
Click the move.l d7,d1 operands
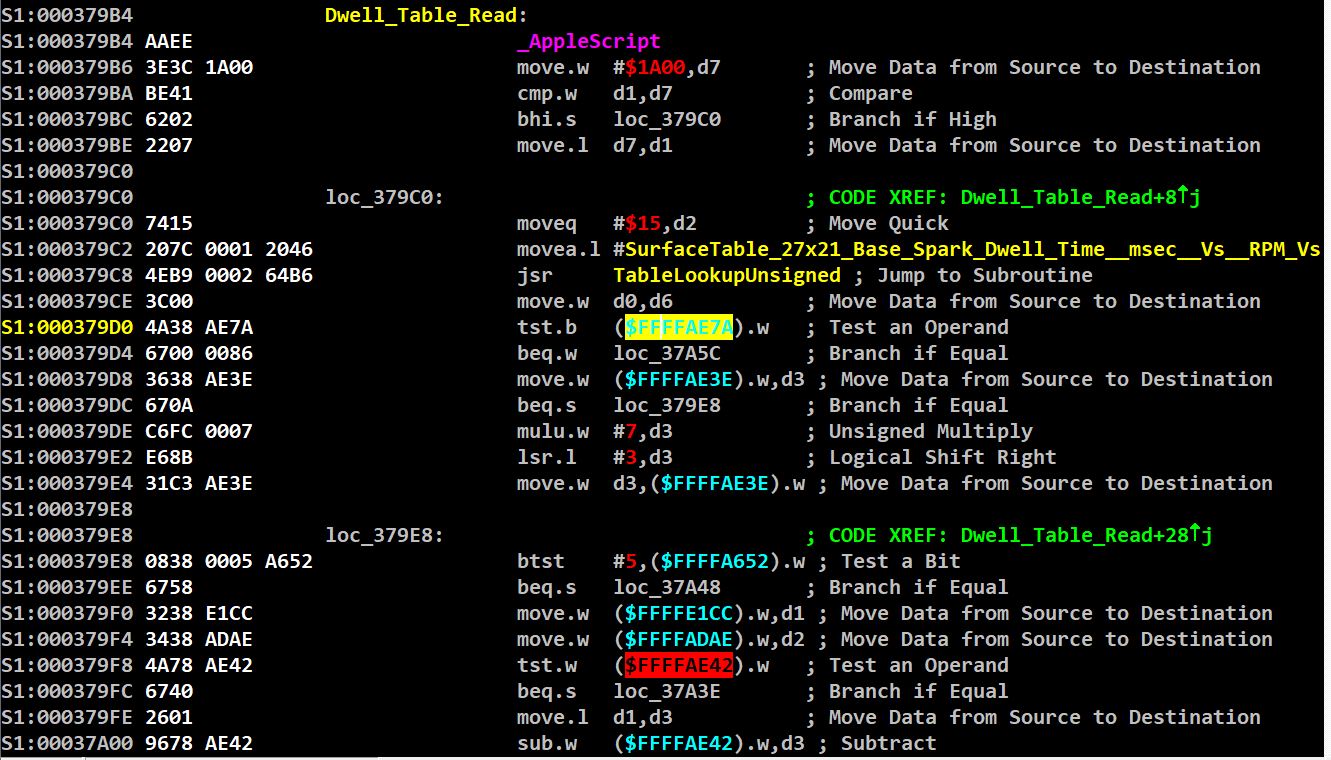coord(643,145)
